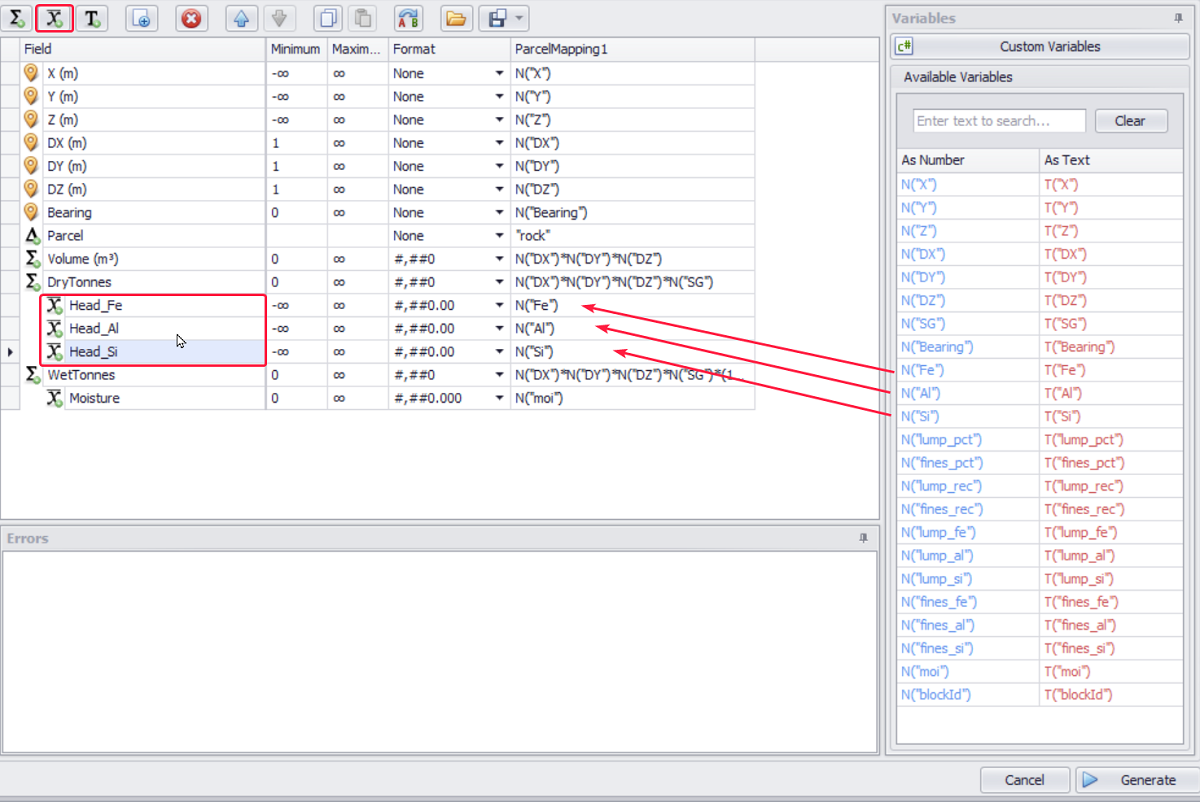Click the add average field (x-bar) icon
The image size is (1200, 802).
coord(54,18)
